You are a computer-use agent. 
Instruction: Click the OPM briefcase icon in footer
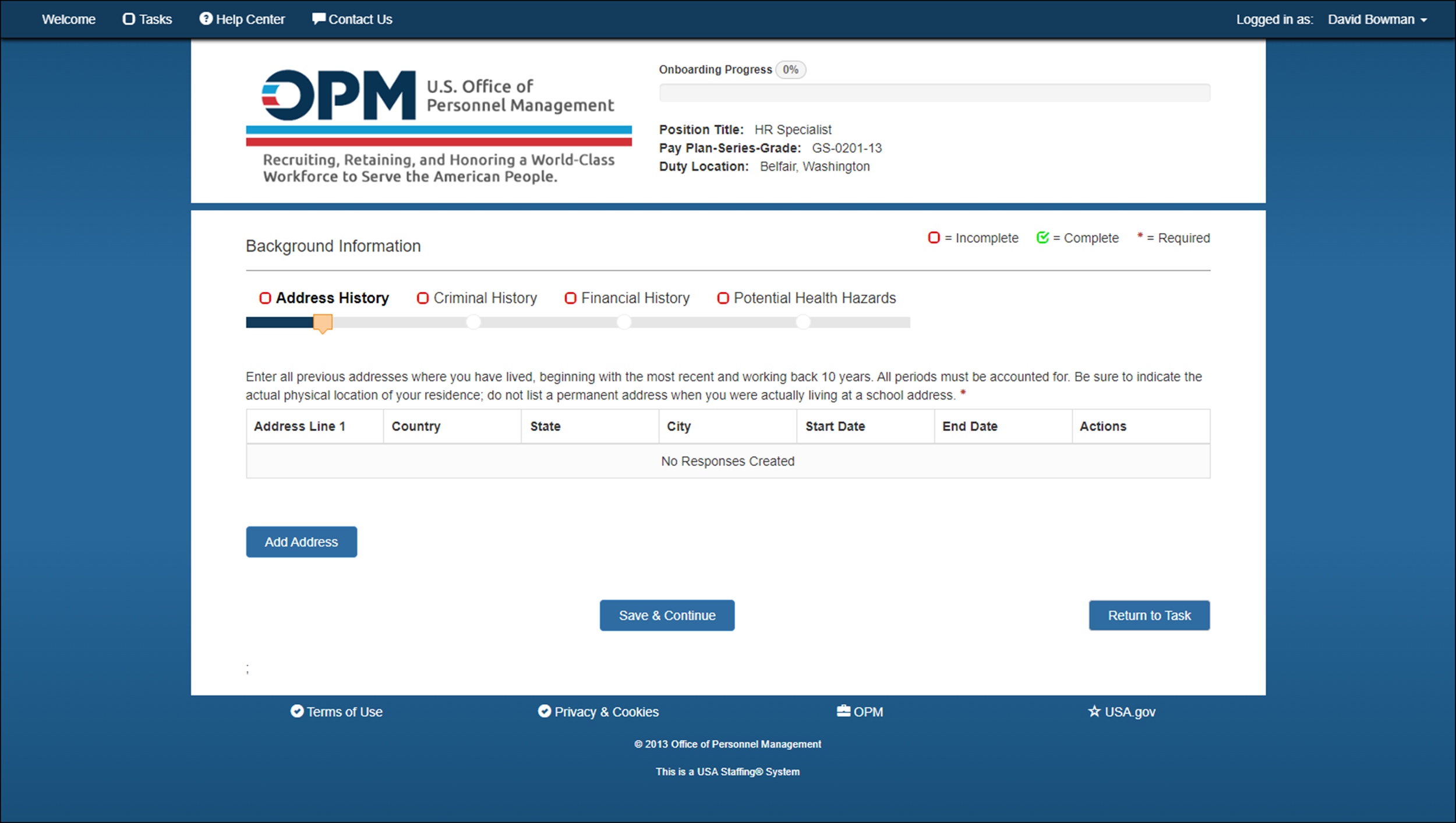pos(843,711)
